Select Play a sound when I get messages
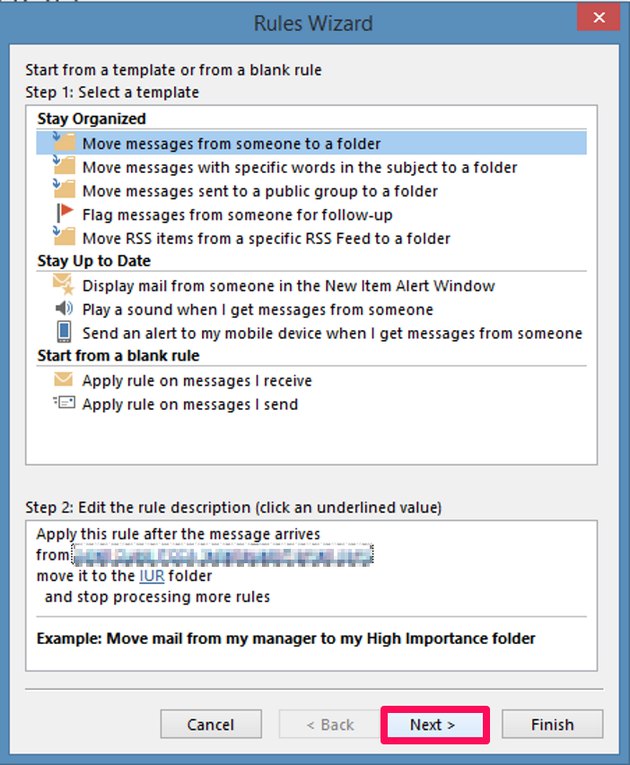Screen dimensions: 630x765 (x=258, y=310)
